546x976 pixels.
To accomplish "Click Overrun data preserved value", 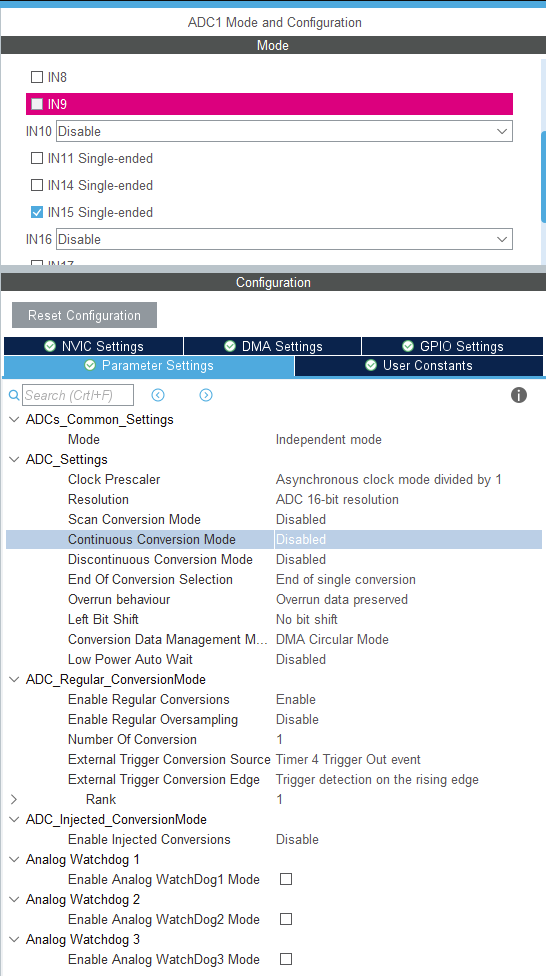I will click(x=342, y=599).
